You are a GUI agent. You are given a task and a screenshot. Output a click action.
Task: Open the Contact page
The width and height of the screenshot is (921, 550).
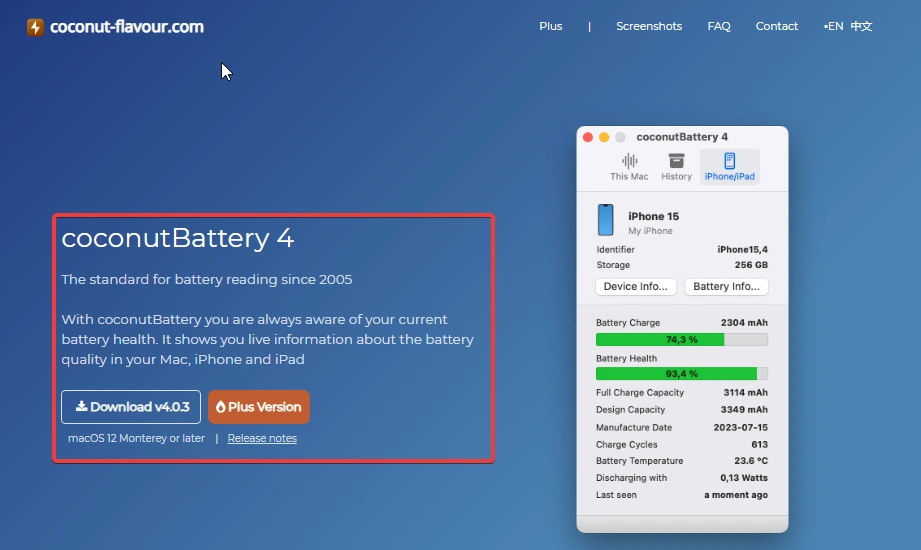pos(777,26)
